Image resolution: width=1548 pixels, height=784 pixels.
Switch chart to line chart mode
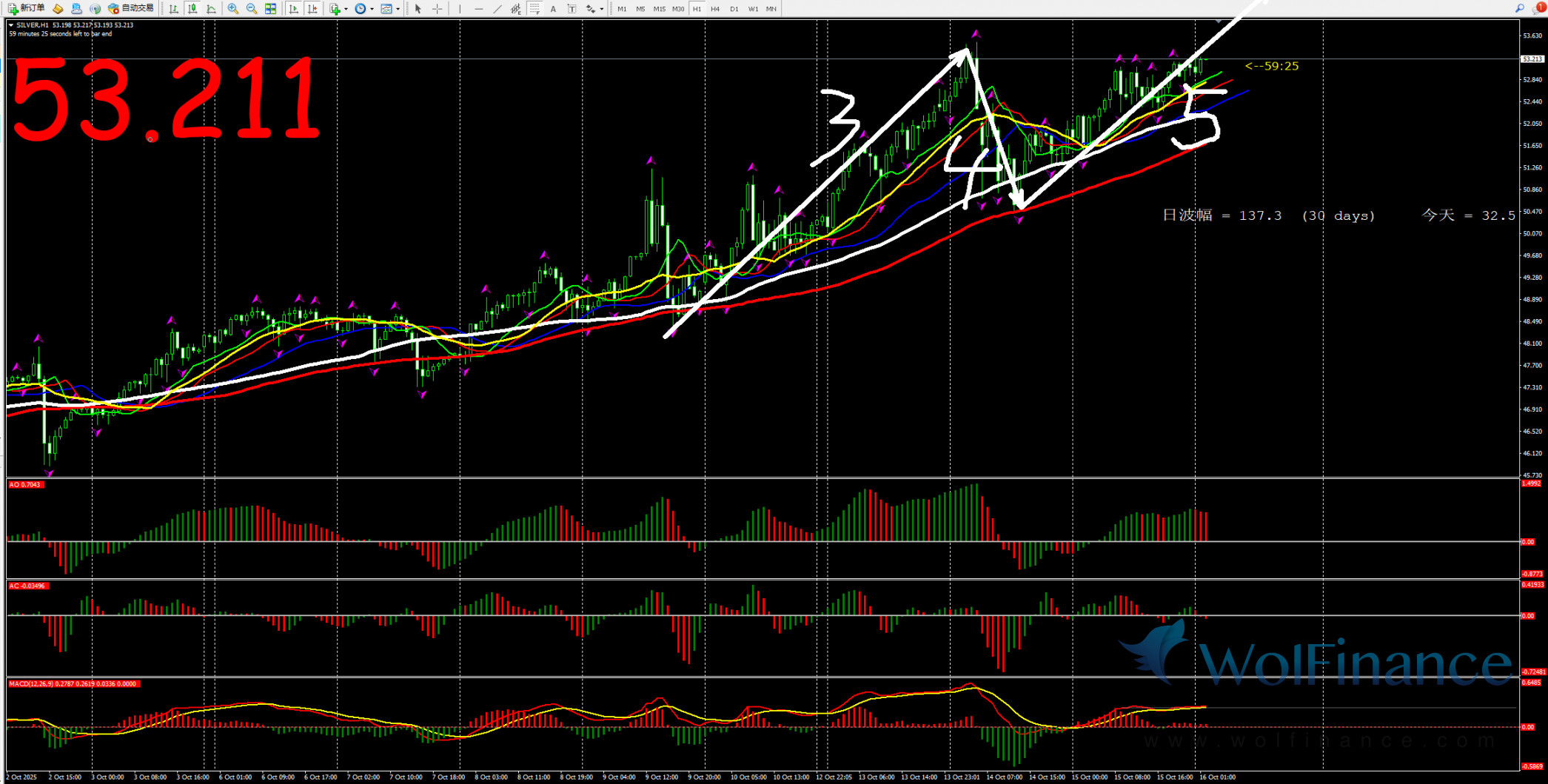point(212,9)
